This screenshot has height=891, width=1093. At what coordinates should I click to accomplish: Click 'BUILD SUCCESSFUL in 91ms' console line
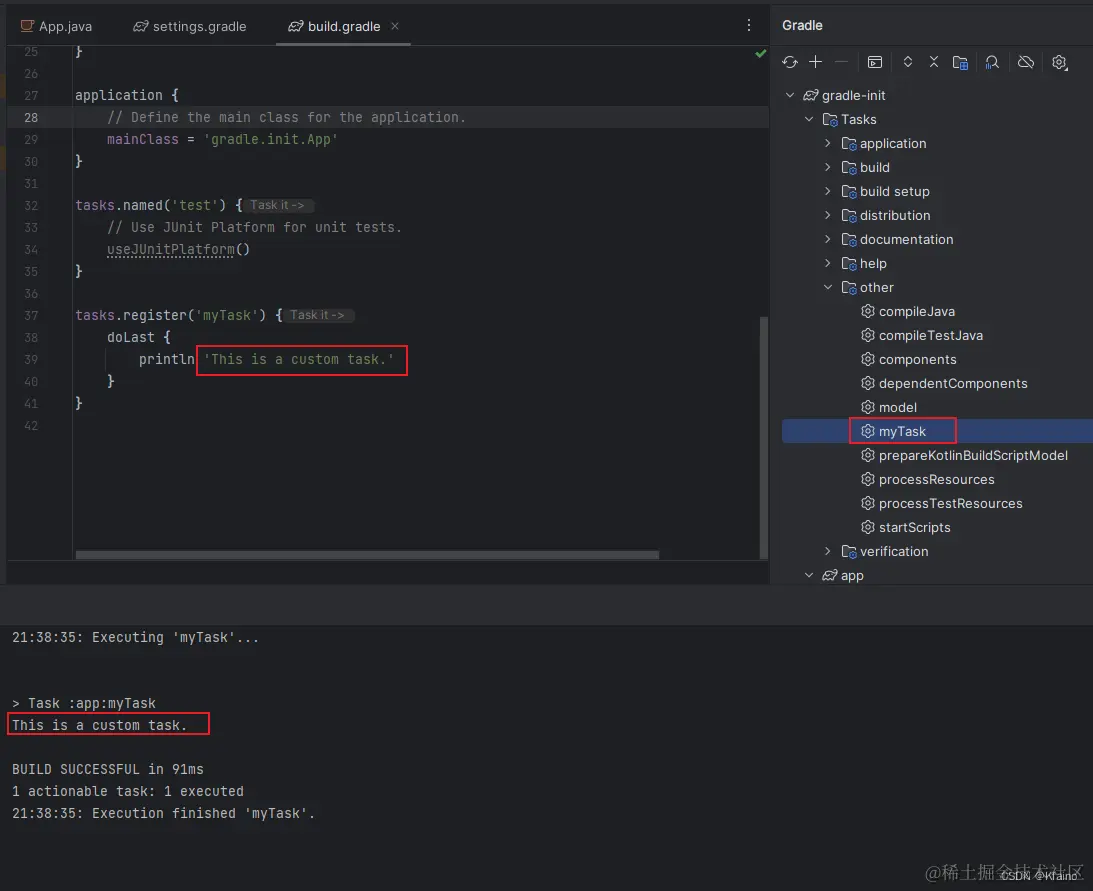click(107, 769)
